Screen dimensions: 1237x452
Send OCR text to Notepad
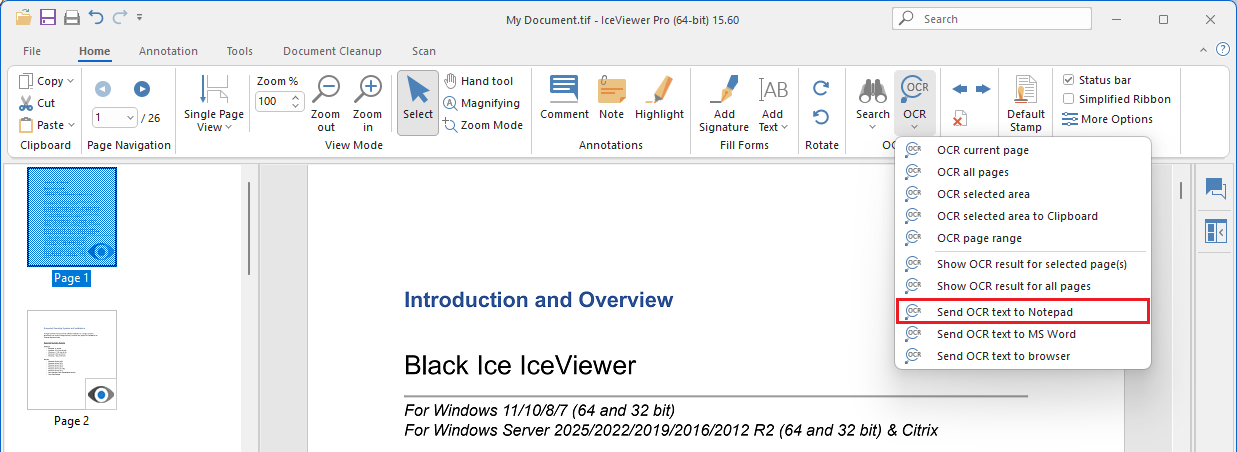[x=1023, y=312]
